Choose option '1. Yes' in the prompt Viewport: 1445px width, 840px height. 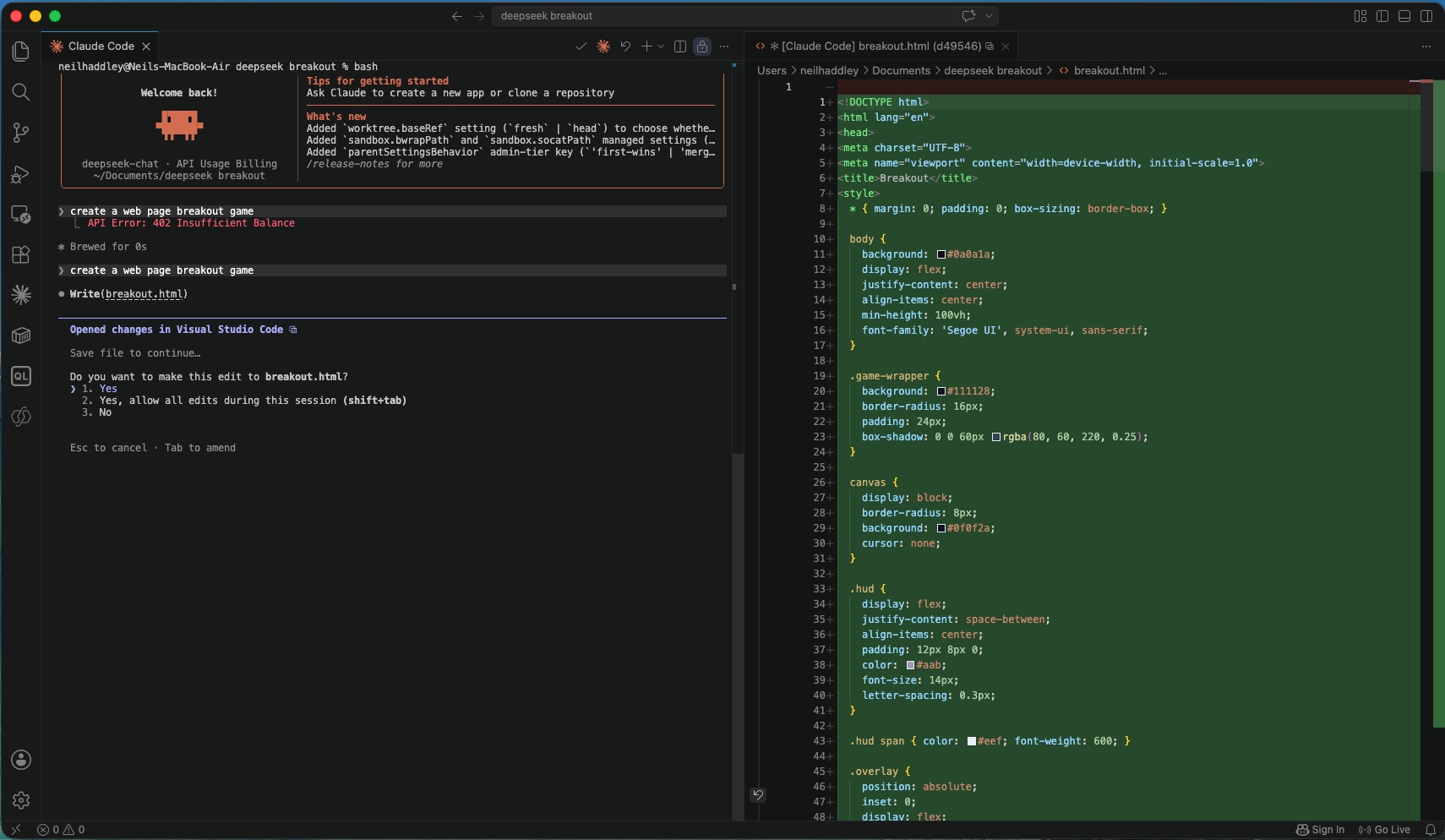coord(100,389)
